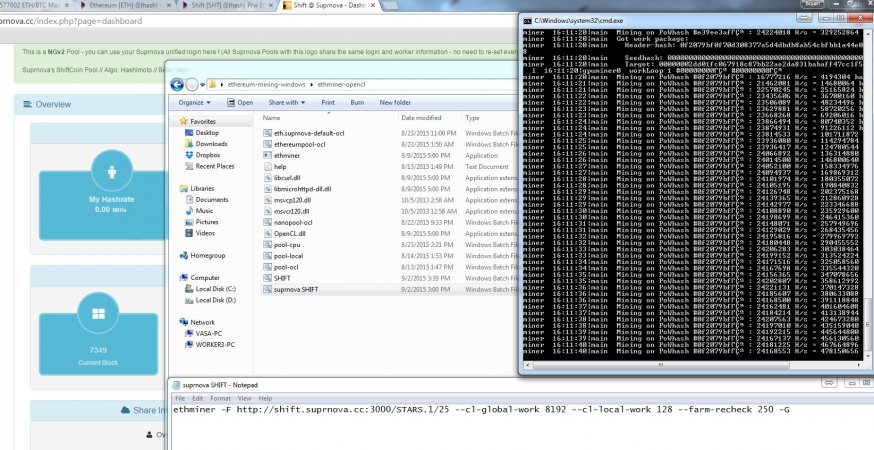The height and width of the screenshot is (450, 874).
Task: Click Current Block grid icon on dashboard
Action: (98, 313)
